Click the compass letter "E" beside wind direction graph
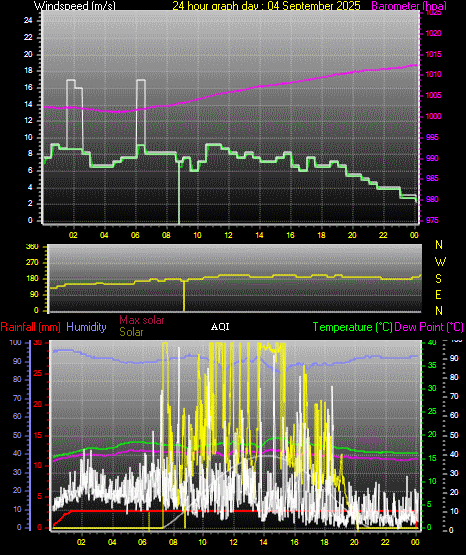 coord(438,294)
